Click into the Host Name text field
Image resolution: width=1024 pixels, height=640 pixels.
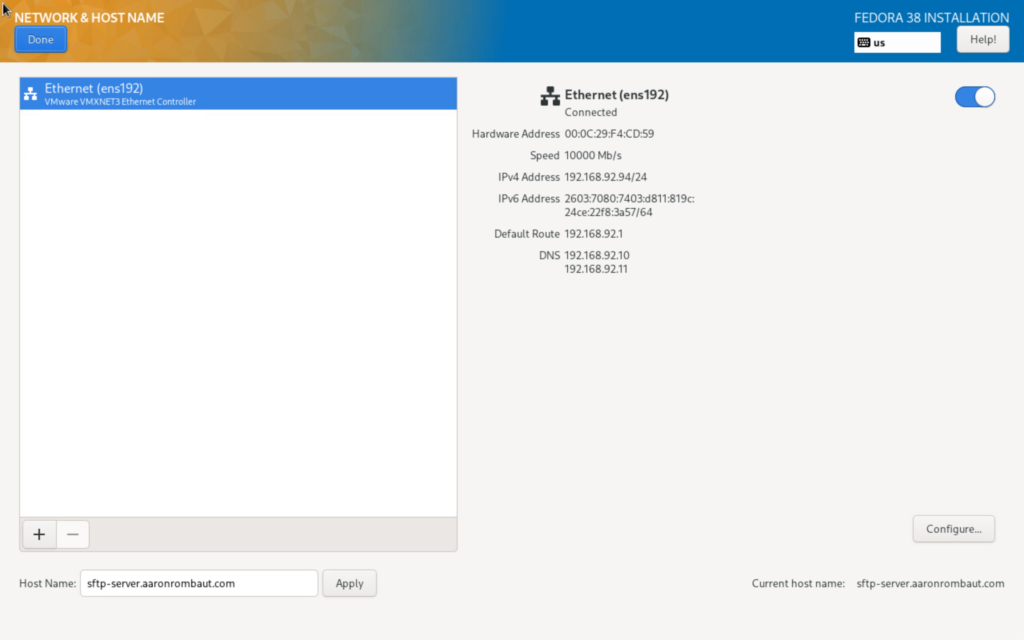coord(198,583)
